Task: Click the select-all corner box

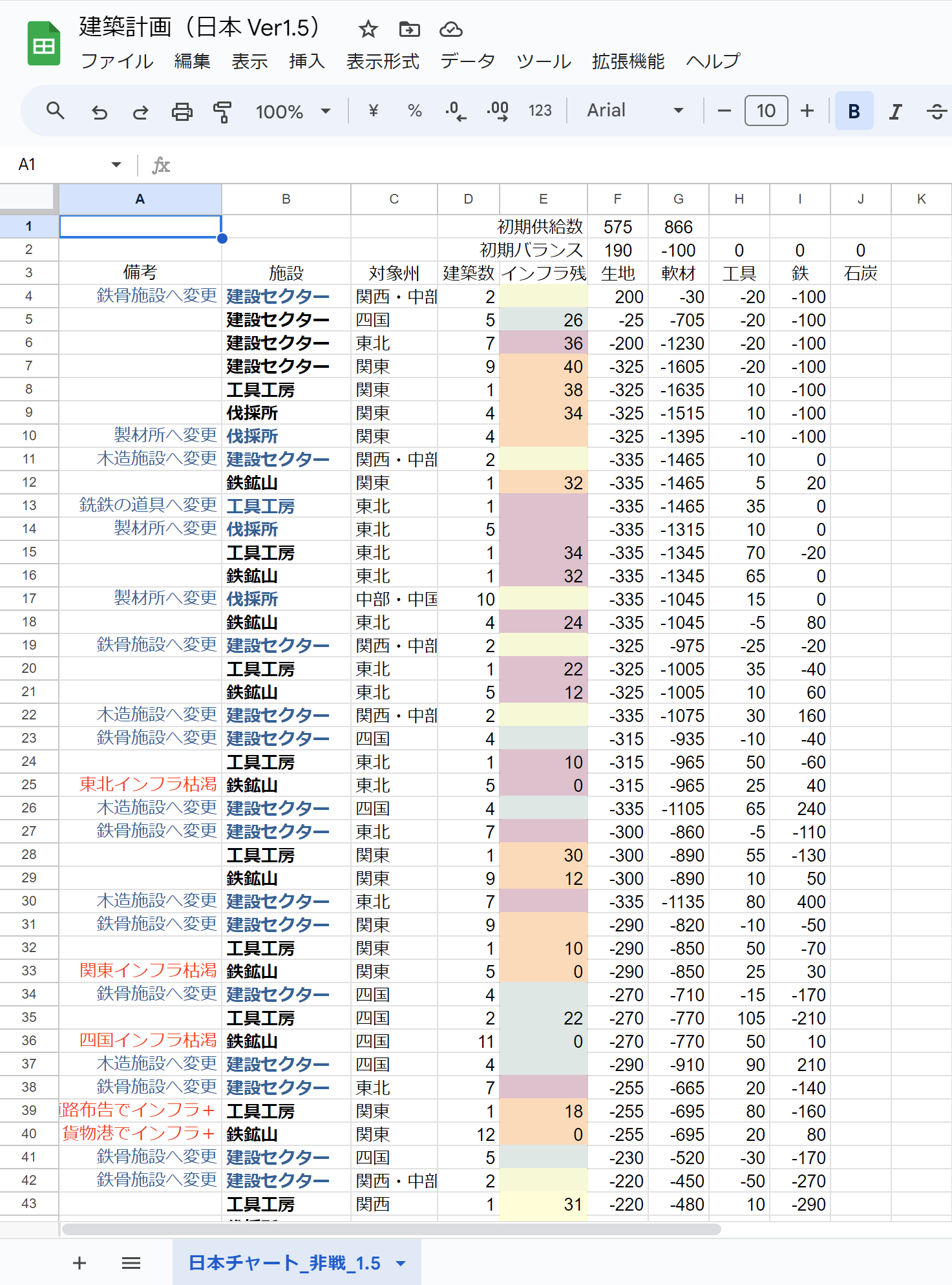Action: (29, 198)
